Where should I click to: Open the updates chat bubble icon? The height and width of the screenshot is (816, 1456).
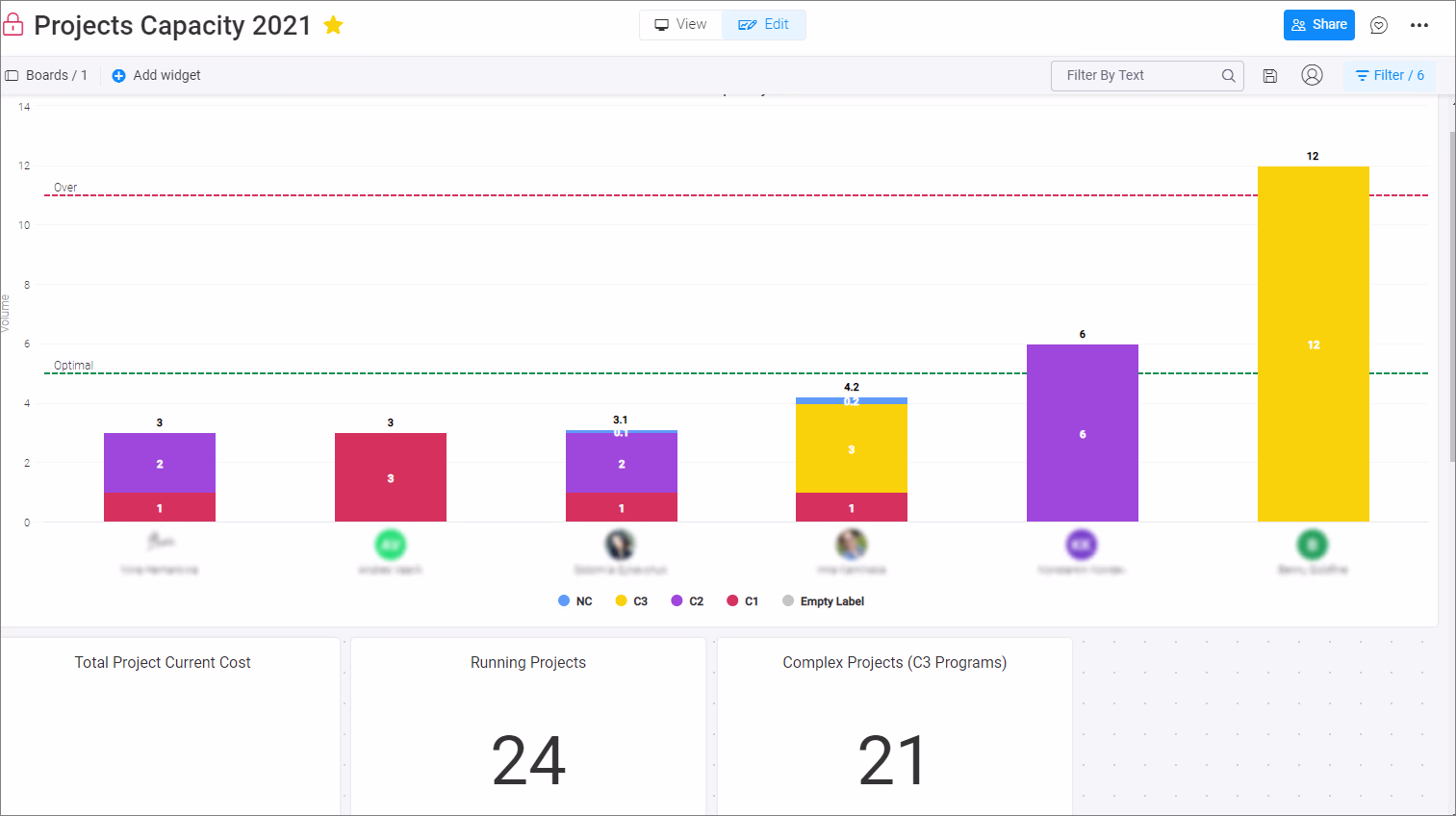pyautogui.click(x=1379, y=25)
